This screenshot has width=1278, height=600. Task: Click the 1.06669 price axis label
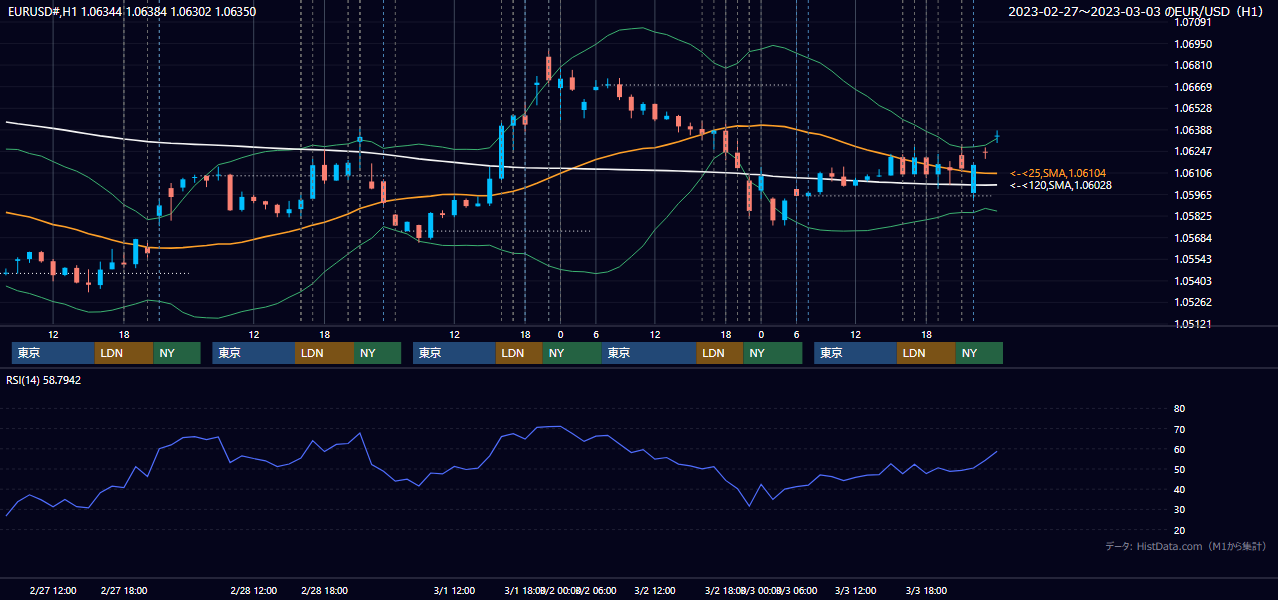[1193, 87]
